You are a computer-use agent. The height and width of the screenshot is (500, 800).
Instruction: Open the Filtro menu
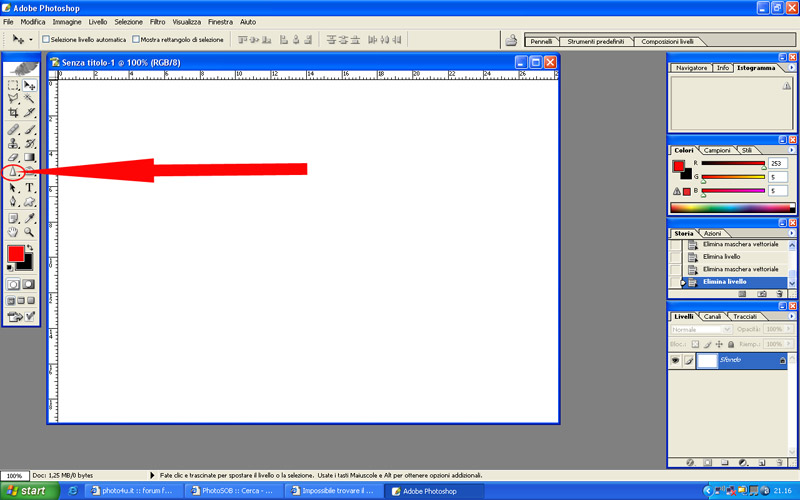[158, 21]
